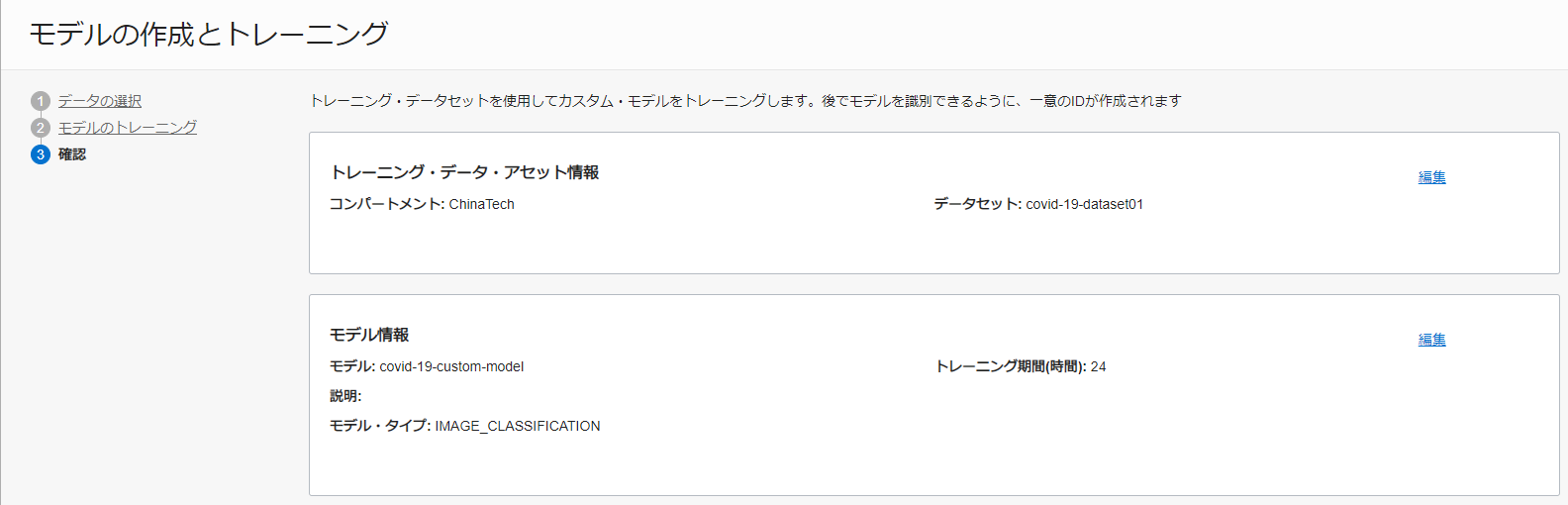Click the トレーニング期間(時間) label

1010,366
